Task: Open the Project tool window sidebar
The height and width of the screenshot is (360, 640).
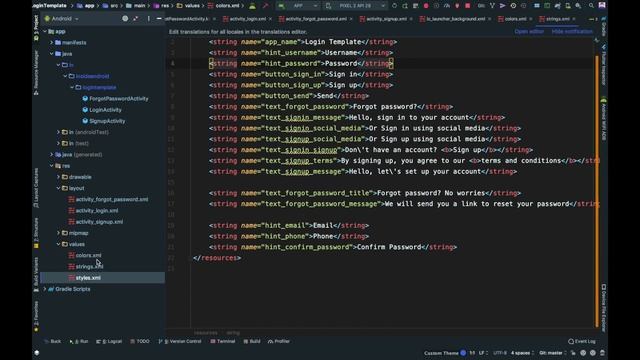Action: [x=36, y=28]
